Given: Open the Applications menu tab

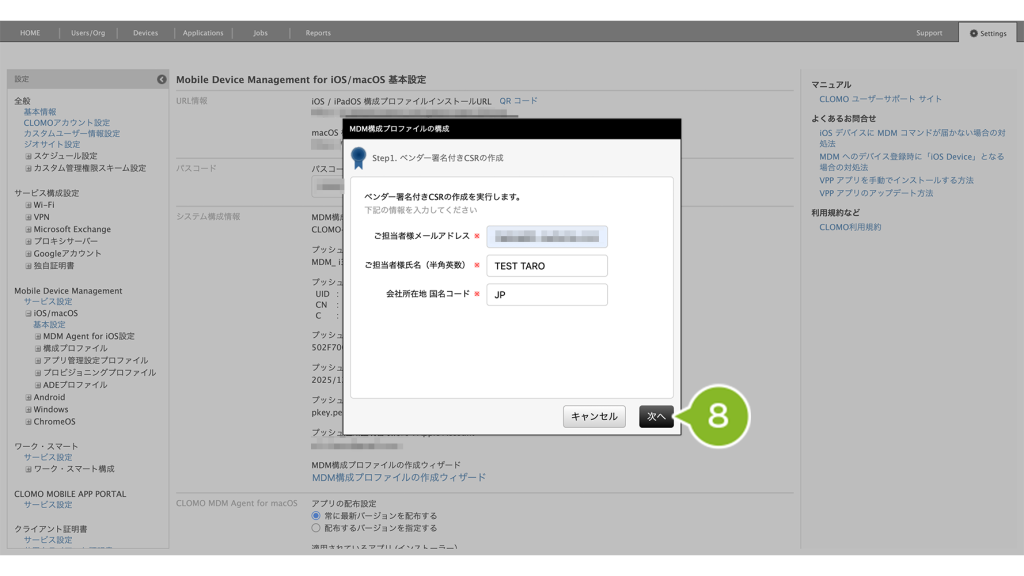Looking at the screenshot, I should 203,33.
